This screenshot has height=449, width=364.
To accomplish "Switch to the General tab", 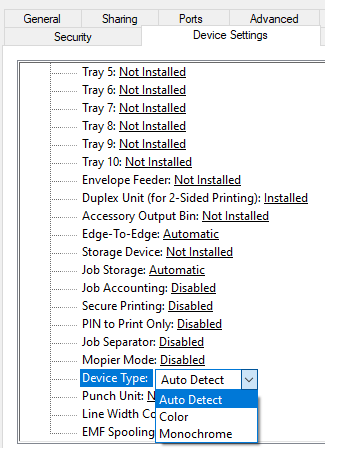I will [x=42, y=19].
